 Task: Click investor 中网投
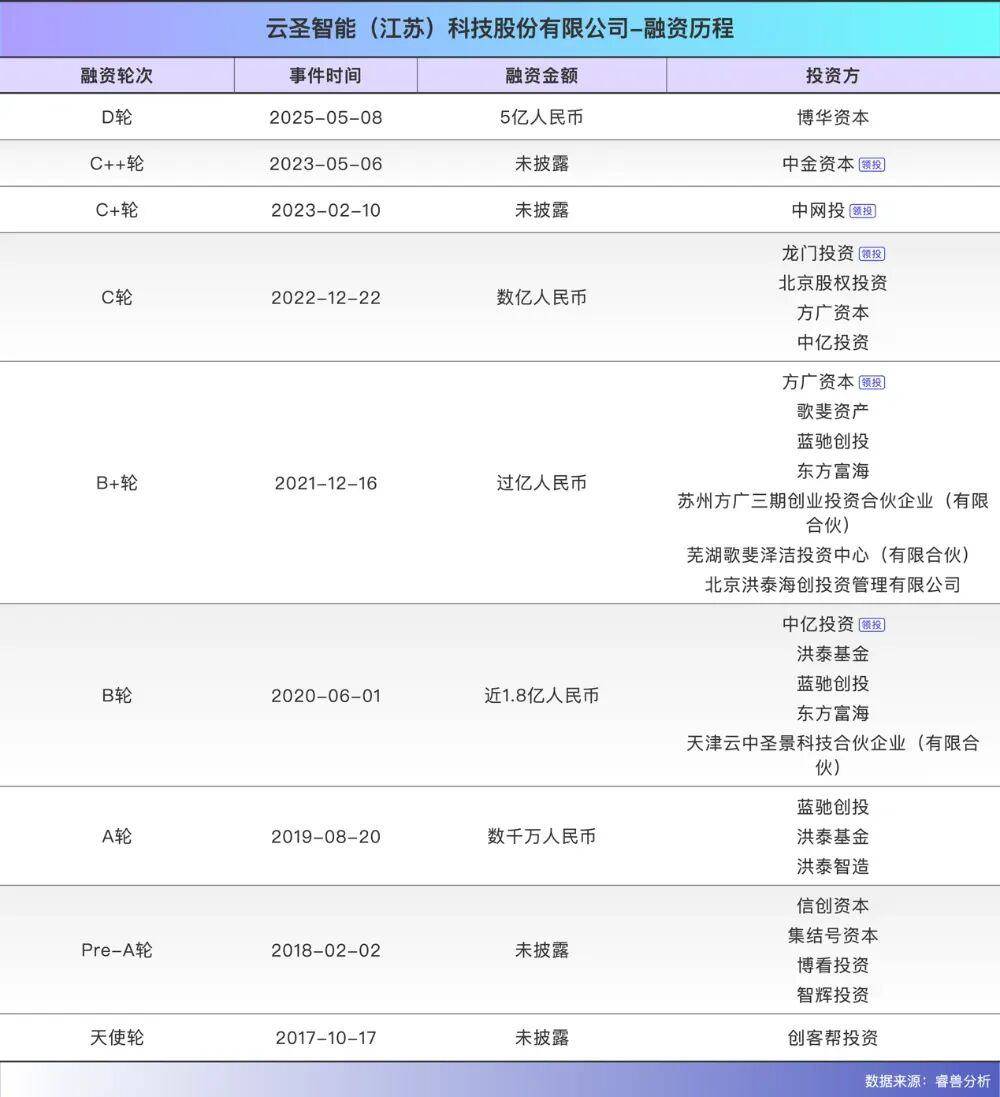point(818,210)
